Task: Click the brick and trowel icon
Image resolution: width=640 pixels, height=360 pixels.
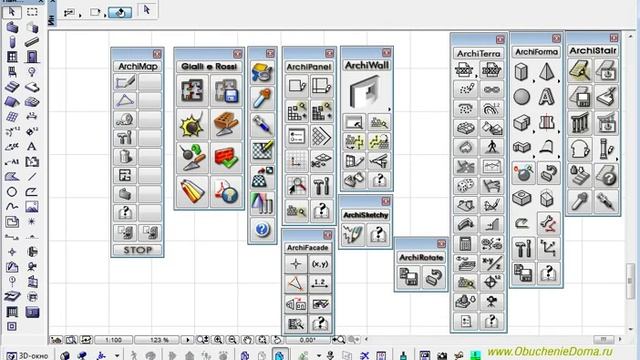Action: (x=226, y=124)
